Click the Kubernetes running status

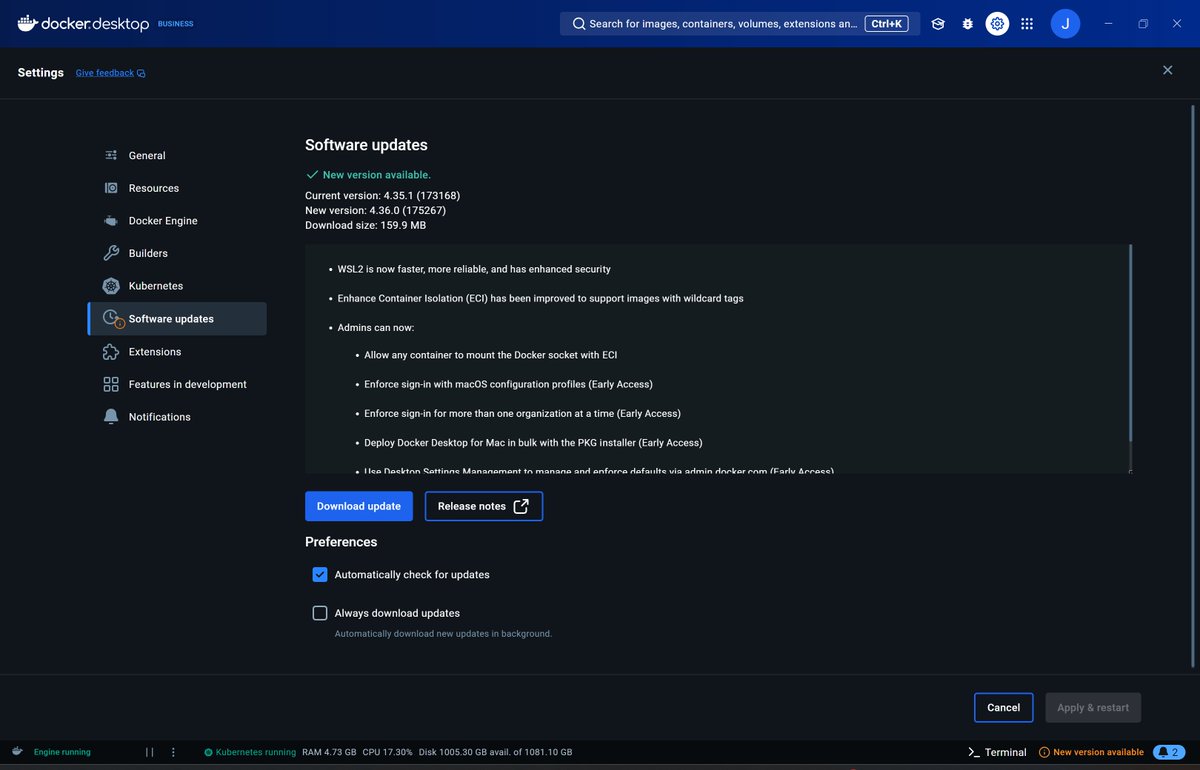pyautogui.click(x=250, y=752)
